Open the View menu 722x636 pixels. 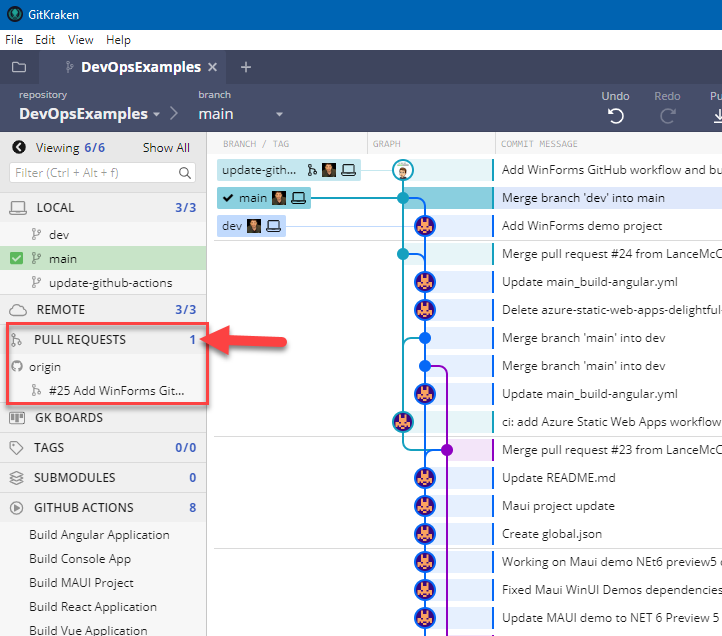tap(81, 40)
